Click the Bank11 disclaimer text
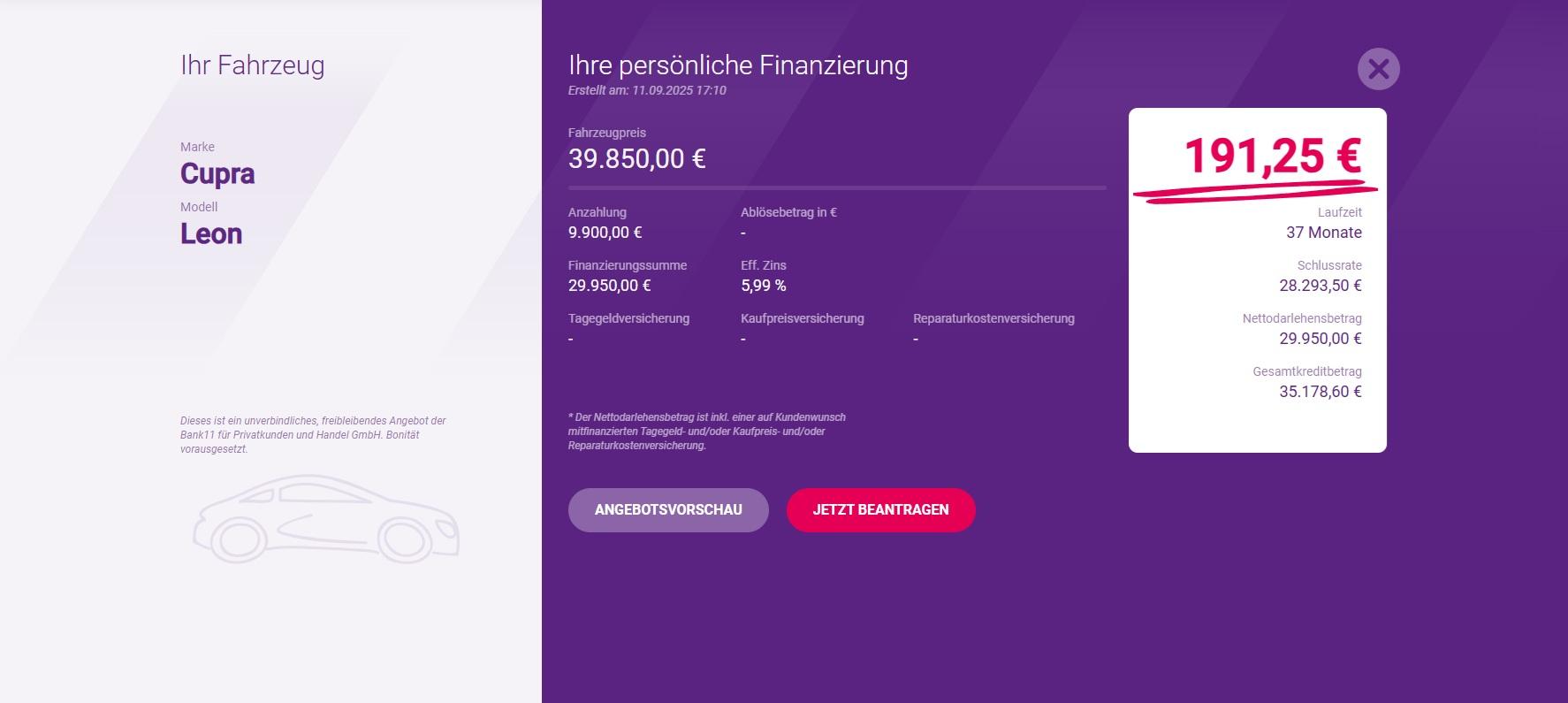The height and width of the screenshot is (703, 1568). point(313,435)
